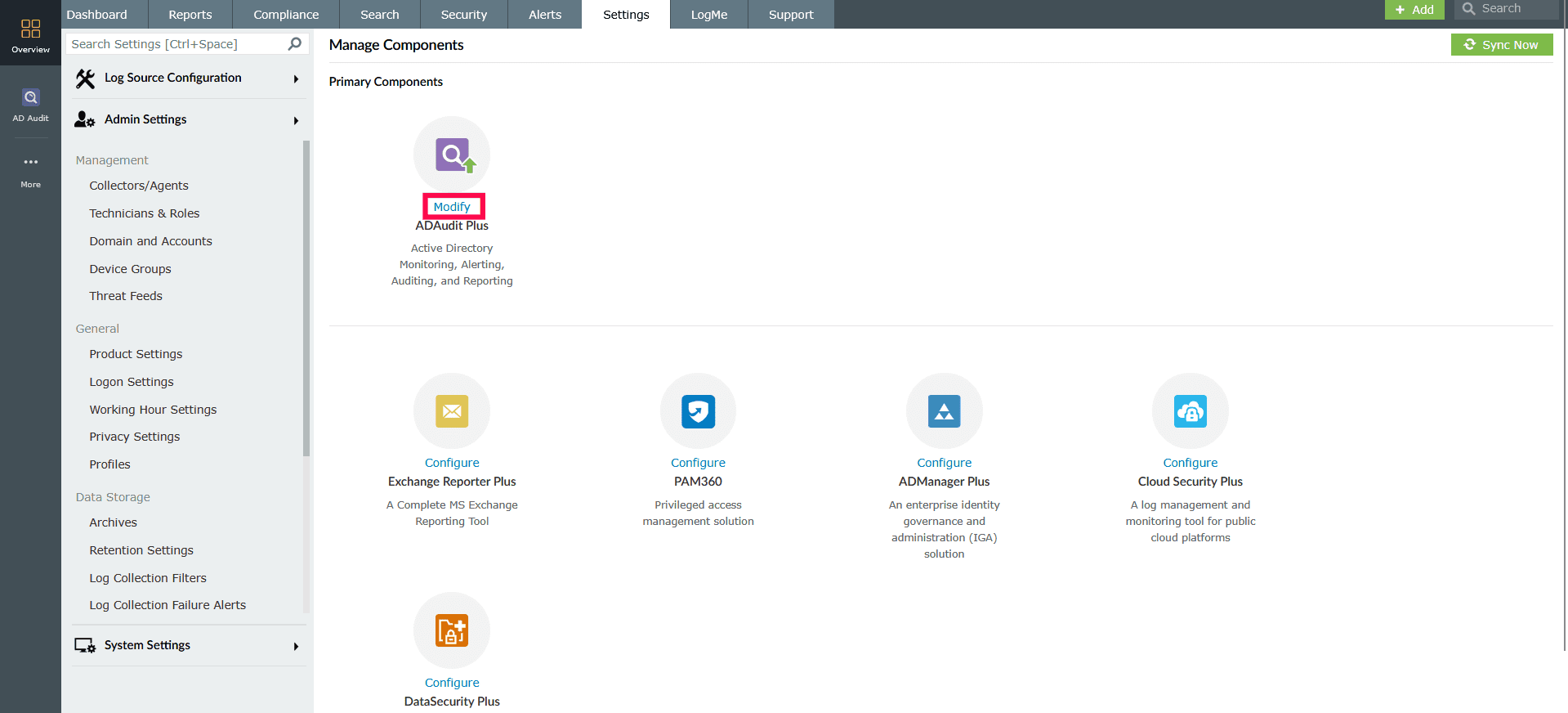Click the magnifier icon in Search Settings
1568x713 pixels.
click(x=295, y=44)
